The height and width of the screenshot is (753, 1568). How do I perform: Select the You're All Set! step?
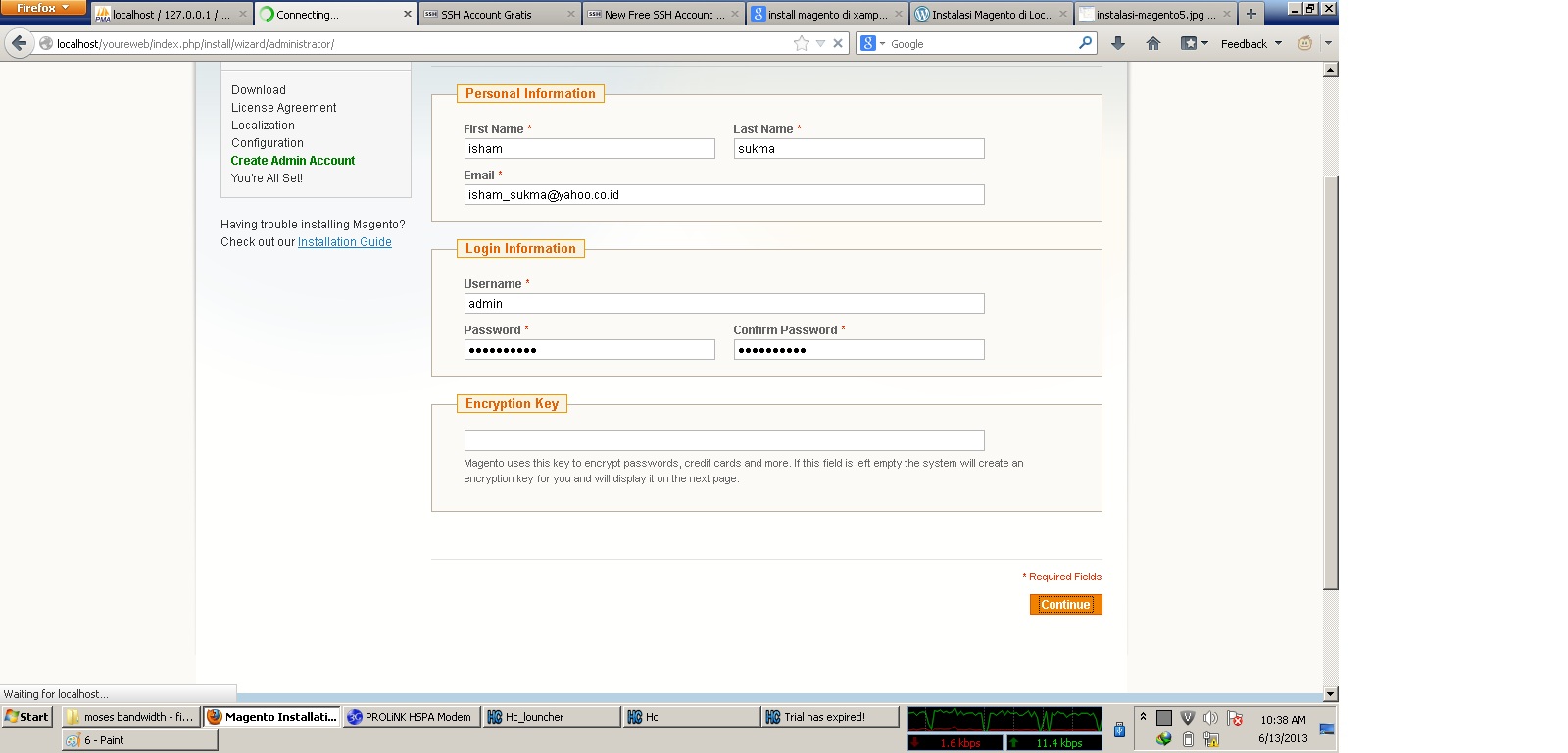pos(267,178)
